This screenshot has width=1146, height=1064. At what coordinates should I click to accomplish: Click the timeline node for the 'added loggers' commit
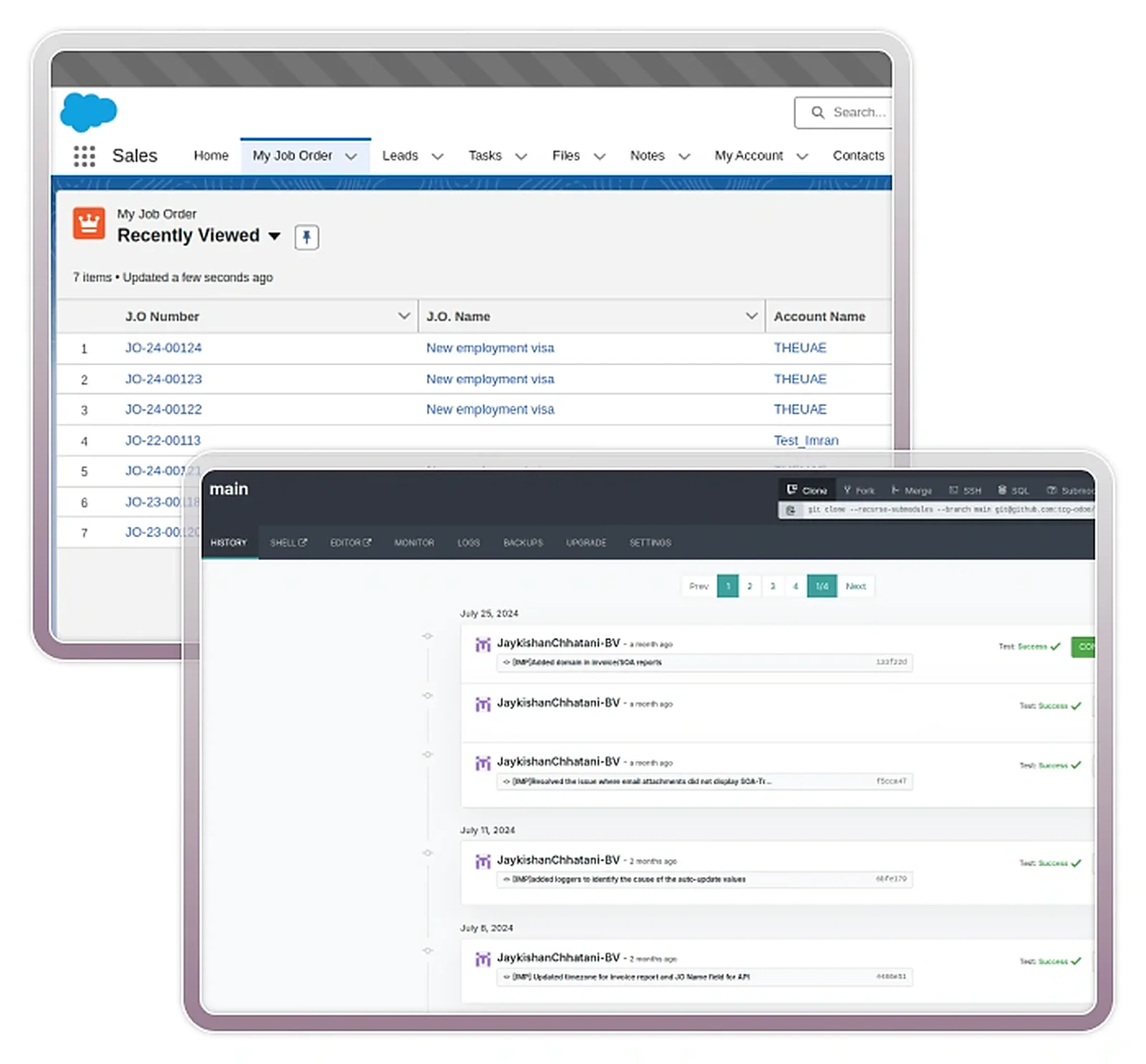click(x=428, y=853)
